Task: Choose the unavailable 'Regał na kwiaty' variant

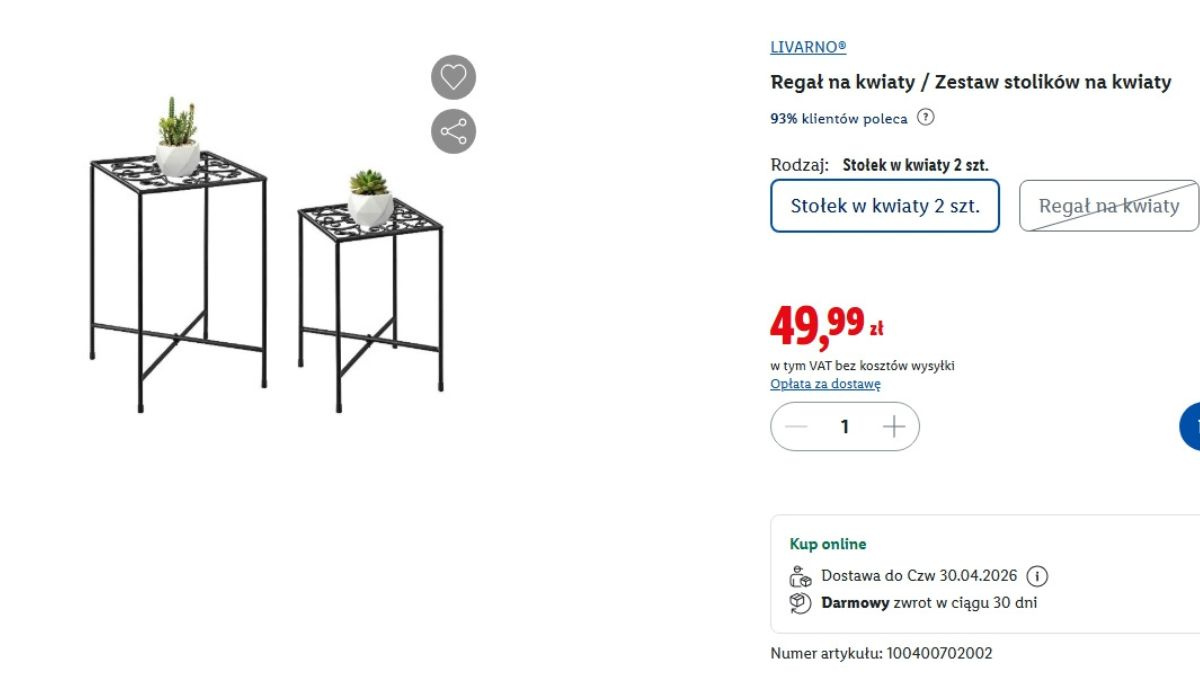Action: [1108, 206]
